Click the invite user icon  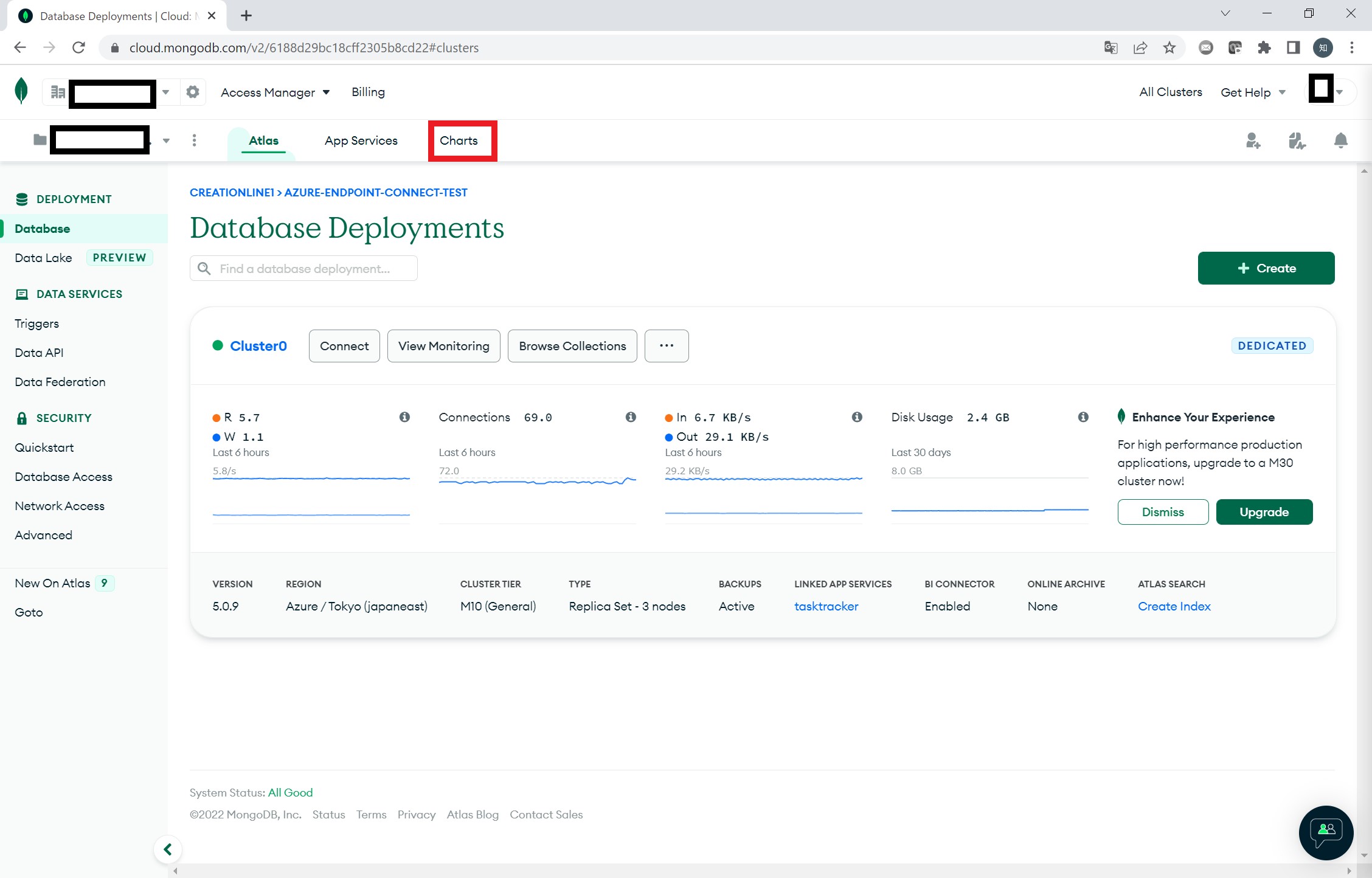[1253, 140]
